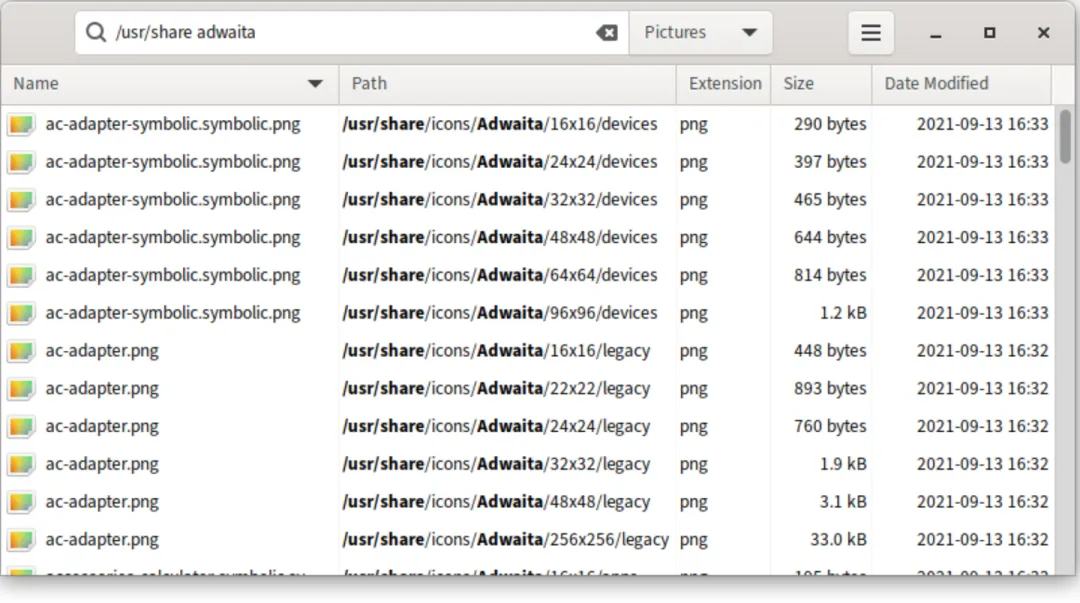
Task: Select ac-adapter-symbolic.symbolic.png in 48x48/devices
Action: [173, 238]
